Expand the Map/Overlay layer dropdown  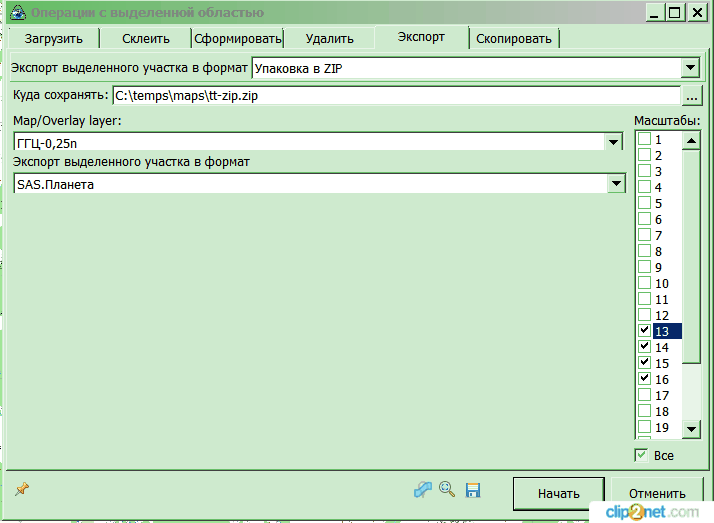(614, 144)
